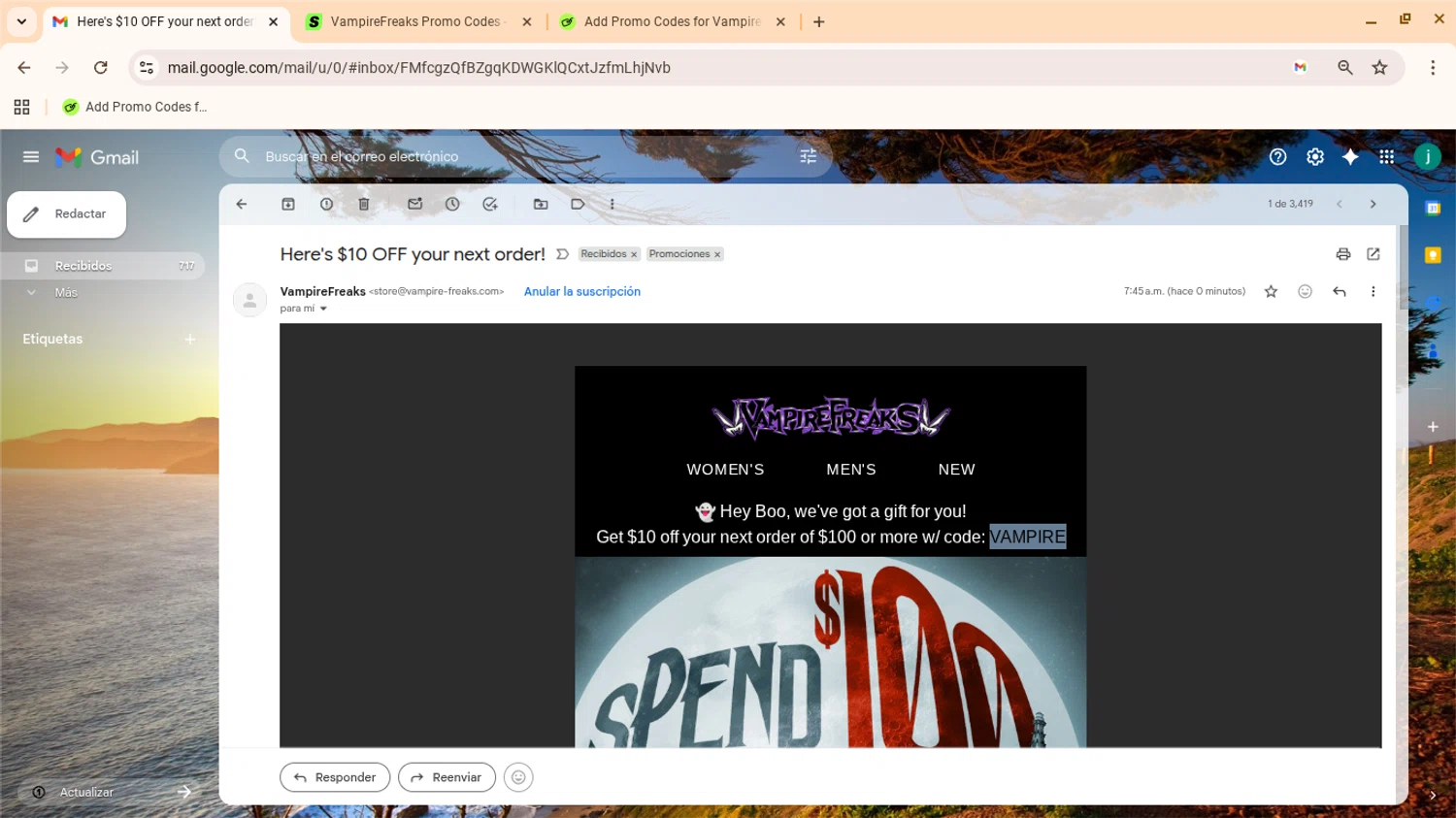The height and width of the screenshot is (818, 1456).
Task: Report email as spam
Action: [326, 204]
